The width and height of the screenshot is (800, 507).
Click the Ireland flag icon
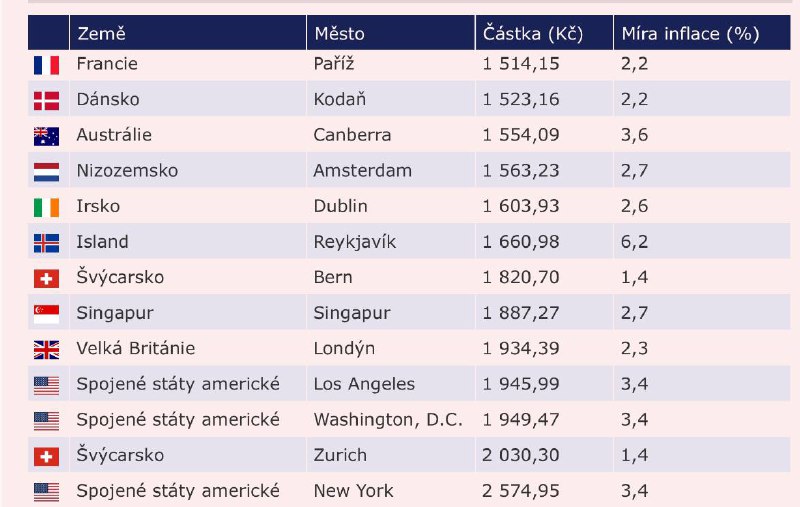[x=46, y=207]
